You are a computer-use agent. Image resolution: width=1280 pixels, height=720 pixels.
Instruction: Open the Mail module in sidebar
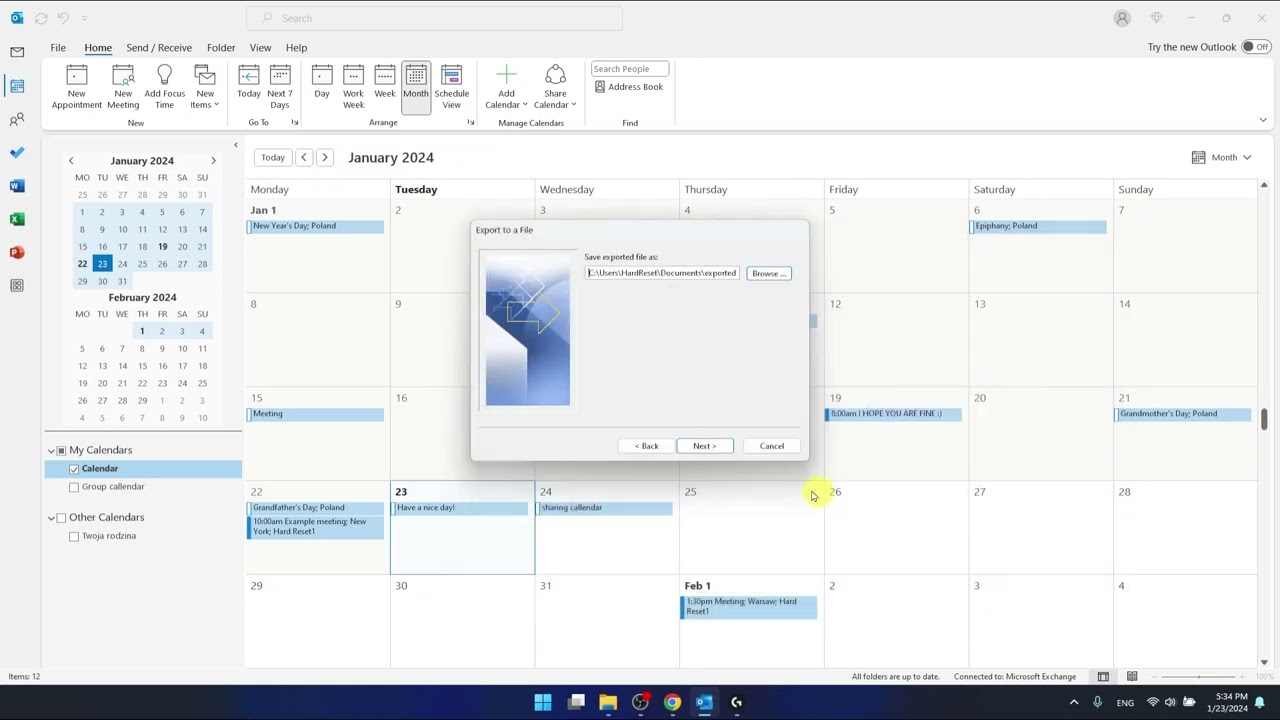17,52
